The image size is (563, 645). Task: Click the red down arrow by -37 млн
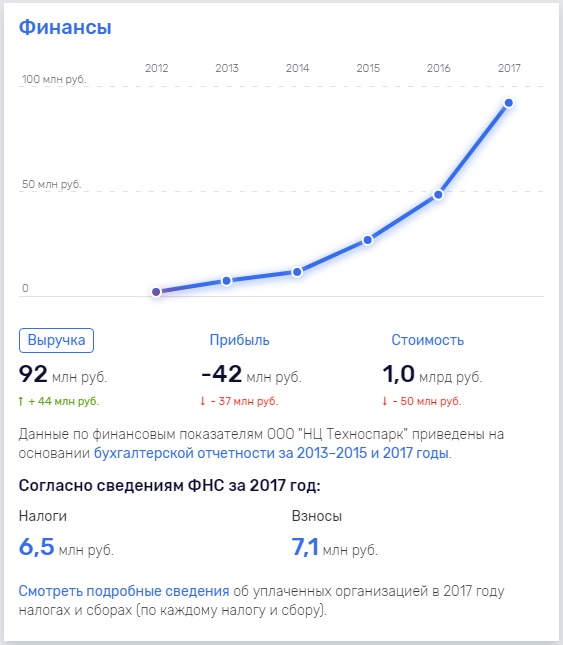point(202,401)
